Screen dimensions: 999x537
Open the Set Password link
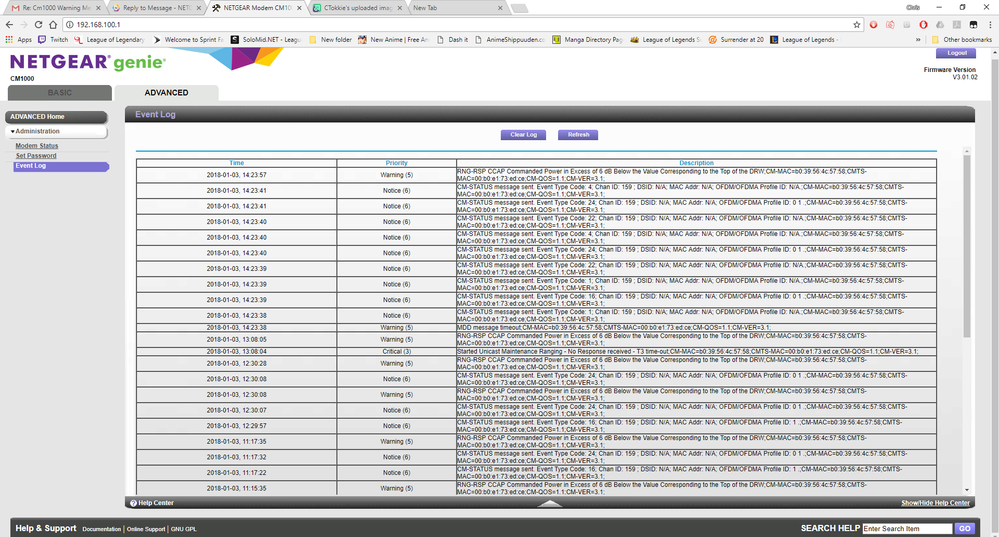point(35,156)
